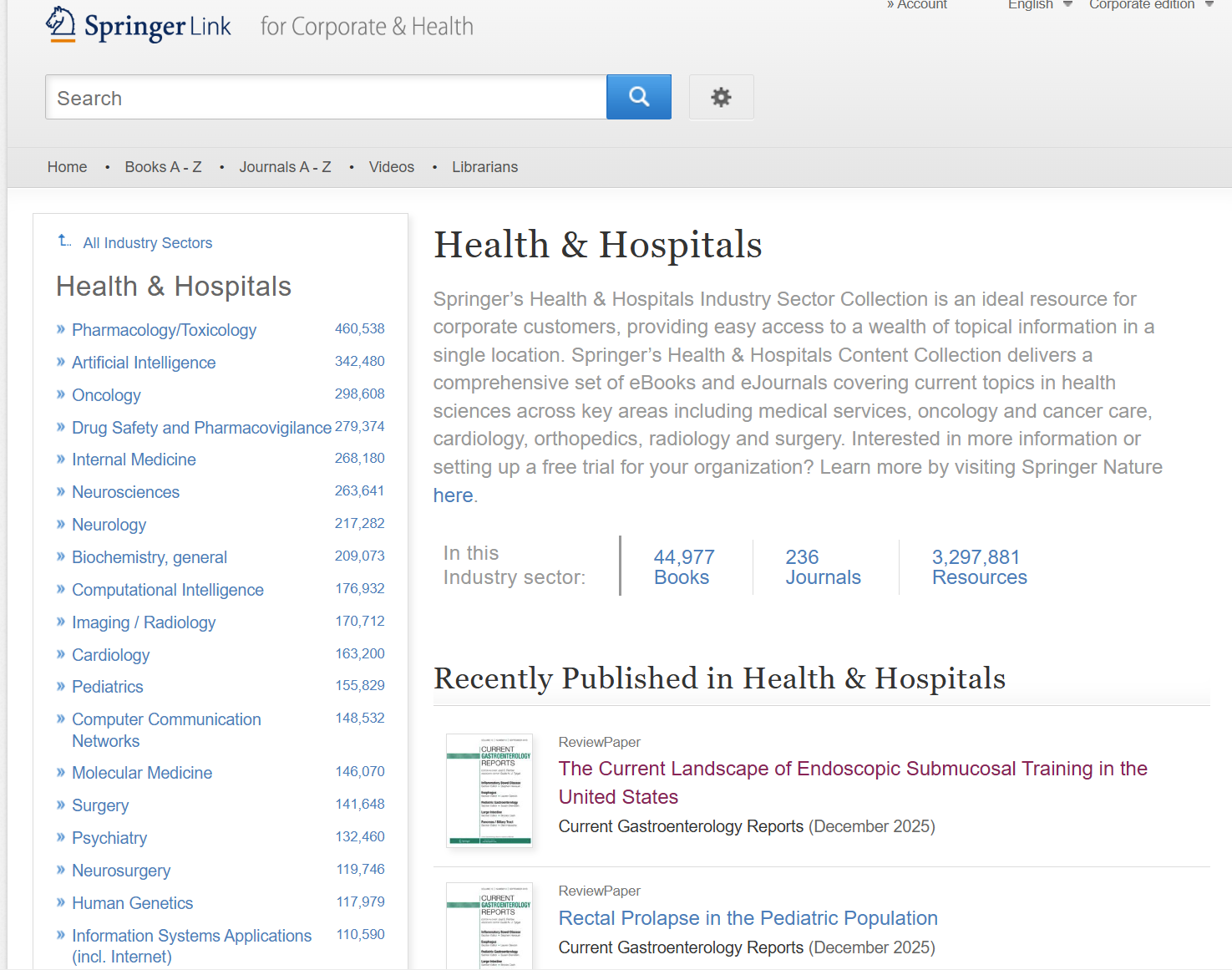Open the Human Genetics category
The height and width of the screenshot is (970, 1232).
132,903
